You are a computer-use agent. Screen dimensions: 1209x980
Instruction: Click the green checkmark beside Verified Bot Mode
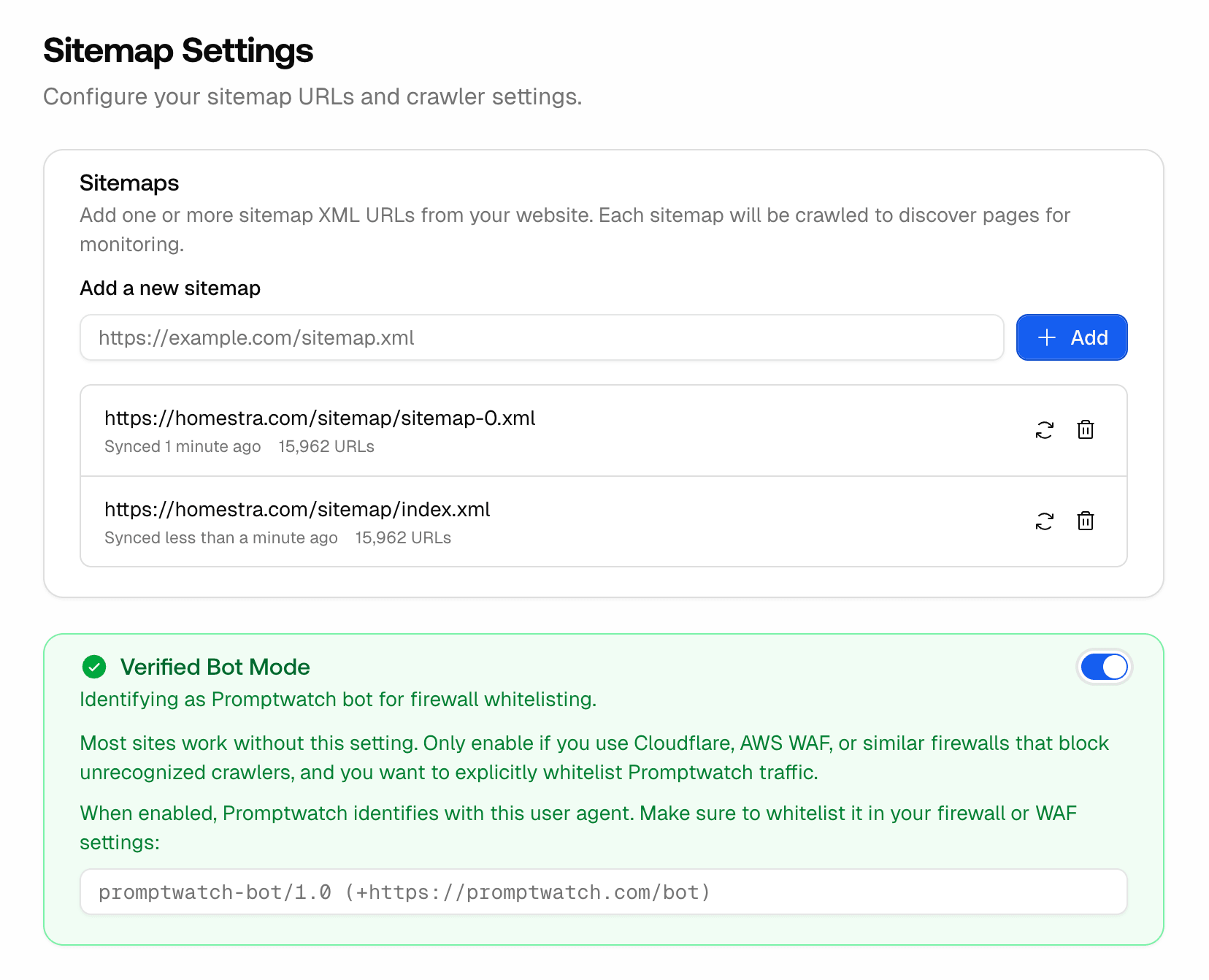93,667
